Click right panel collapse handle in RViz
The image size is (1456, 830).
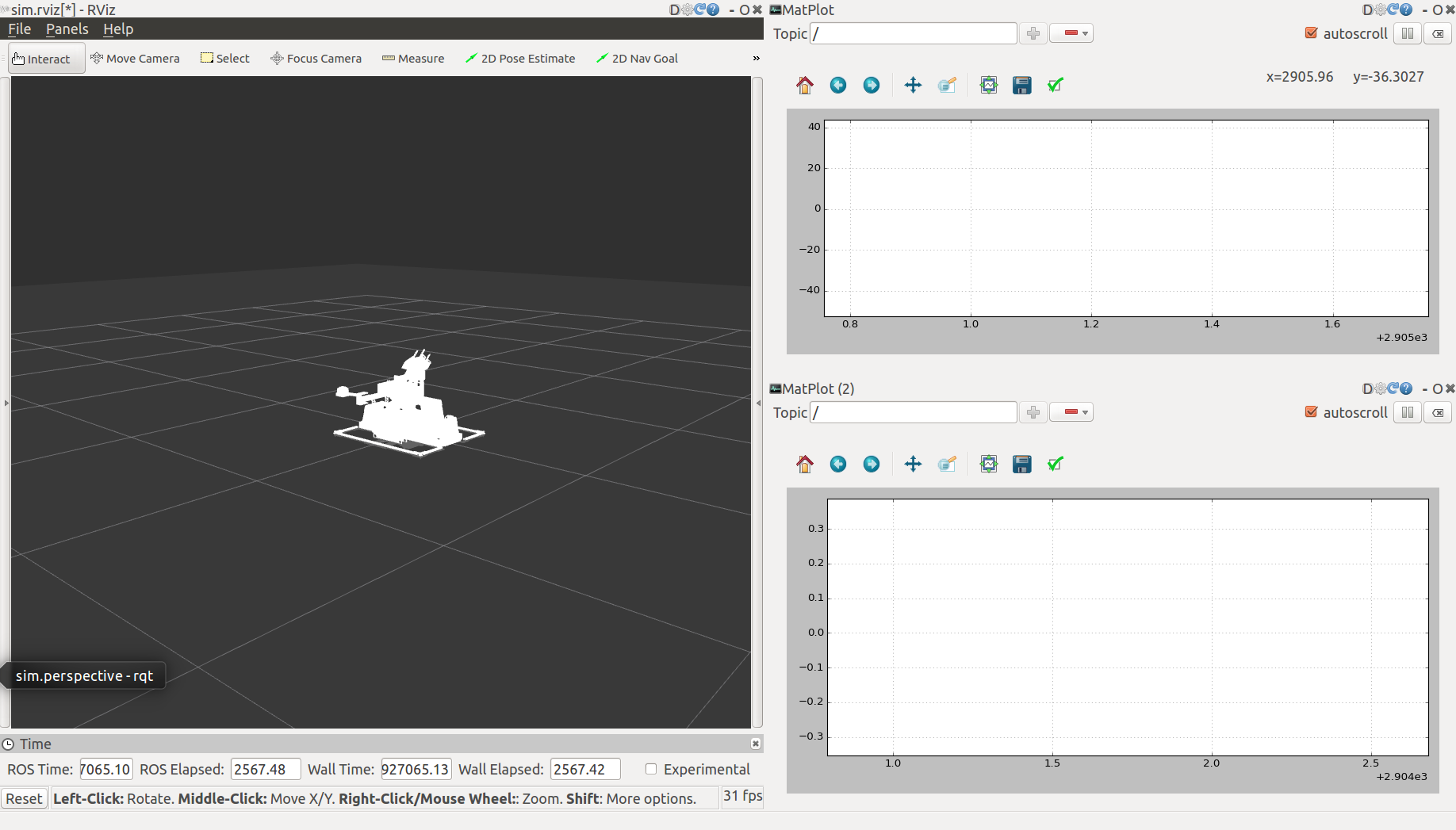[757, 403]
